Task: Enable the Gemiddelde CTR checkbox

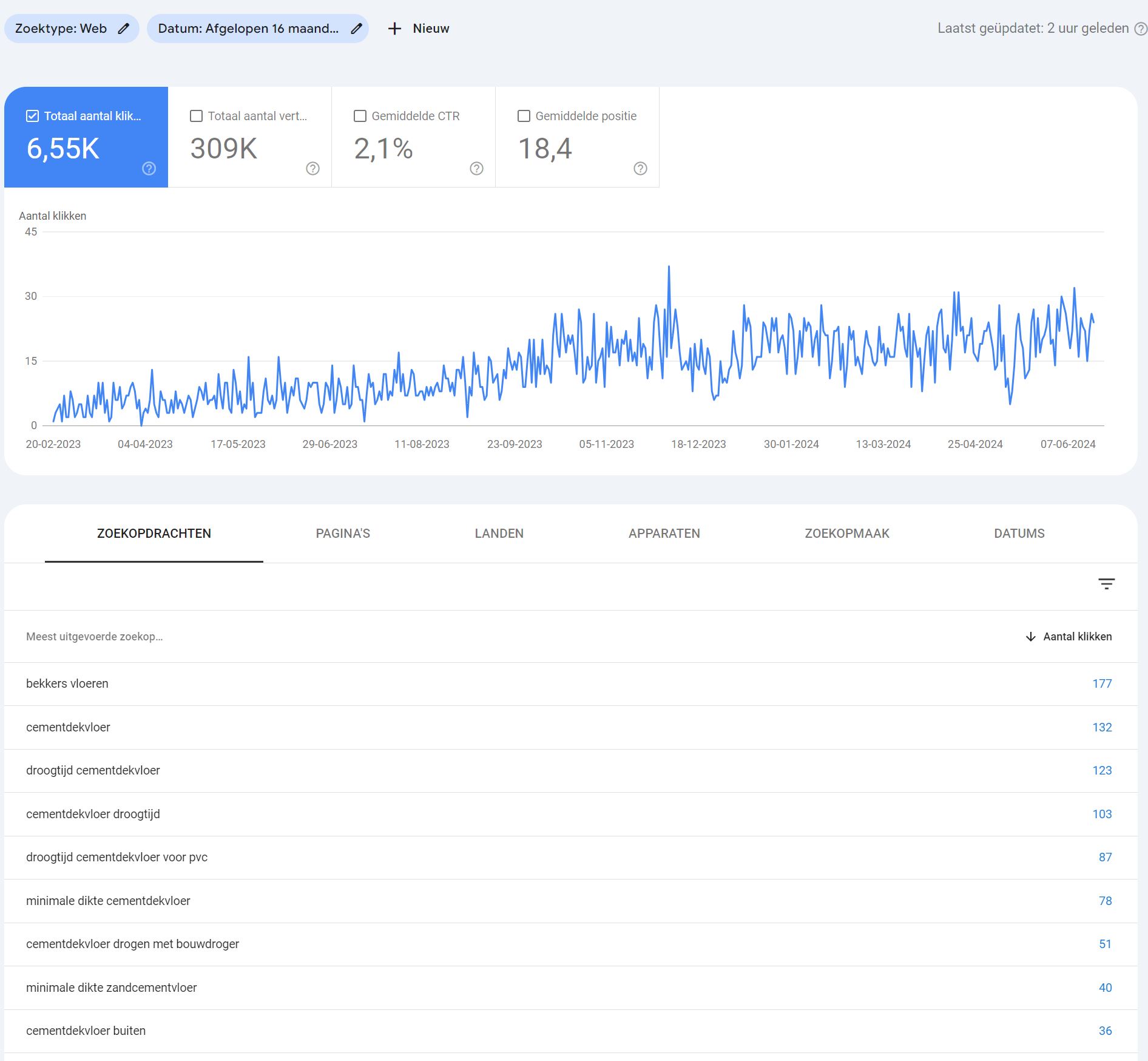Action: coord(360,116)
